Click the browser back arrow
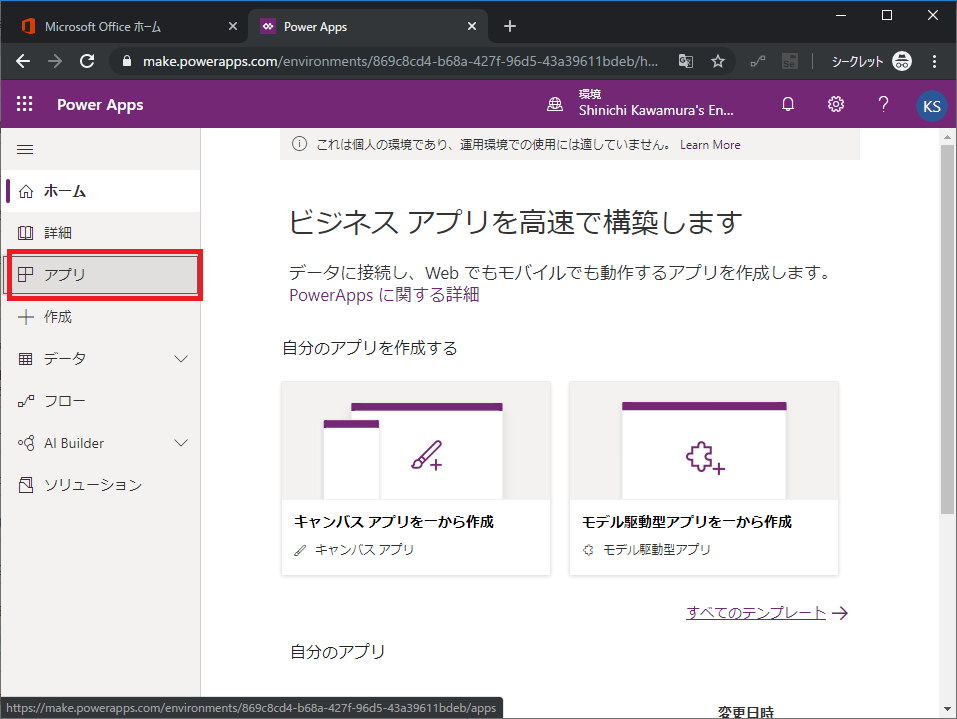 tap(23, 61)
